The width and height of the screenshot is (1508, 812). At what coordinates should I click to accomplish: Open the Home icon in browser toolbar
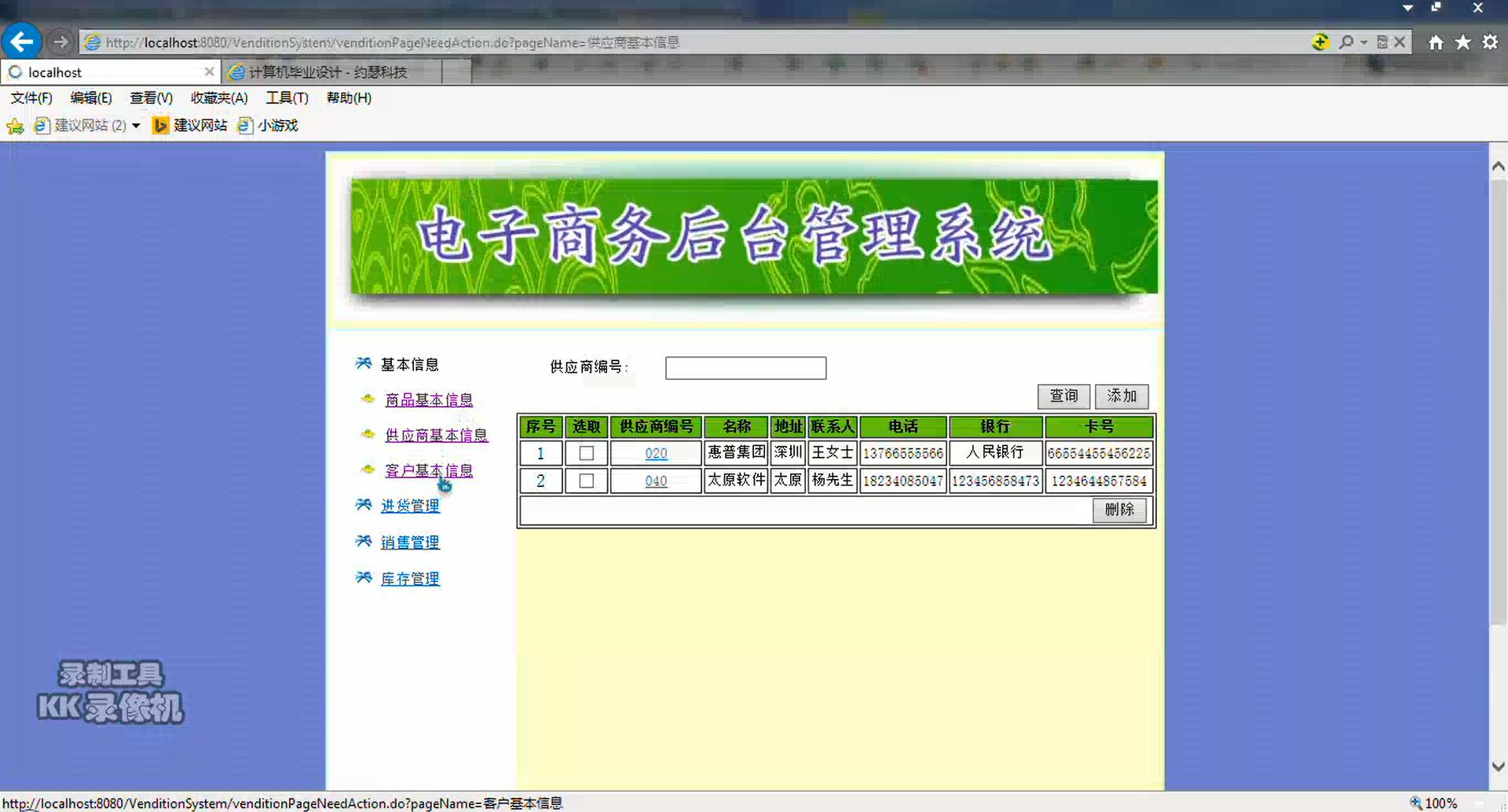1436,42
